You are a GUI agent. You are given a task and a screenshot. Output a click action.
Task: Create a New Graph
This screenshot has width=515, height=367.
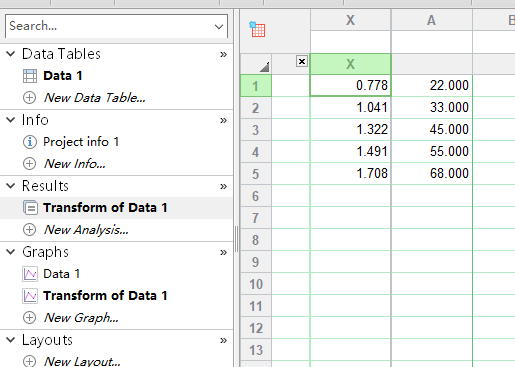point(81,318)
